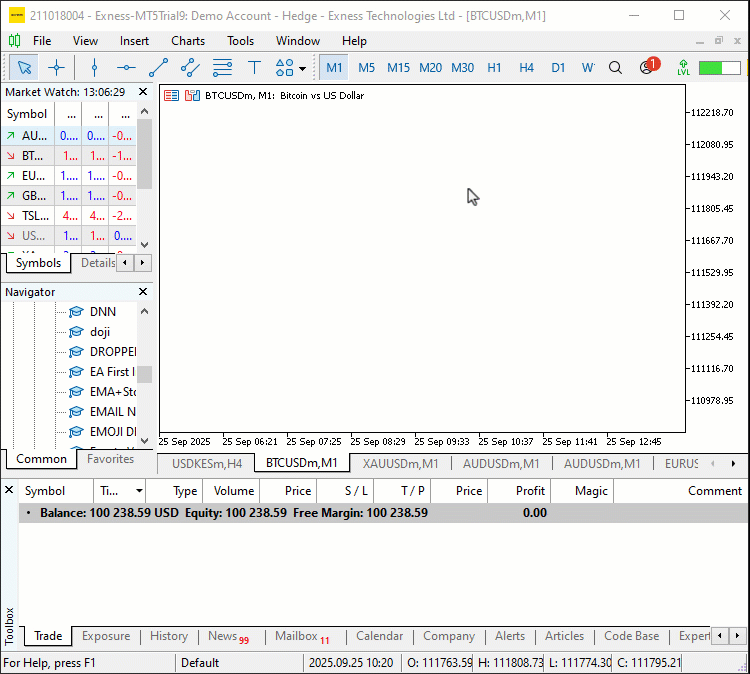Screen dimensions: 750x674
Task: Open the Help menu
Action: (354, 41)
